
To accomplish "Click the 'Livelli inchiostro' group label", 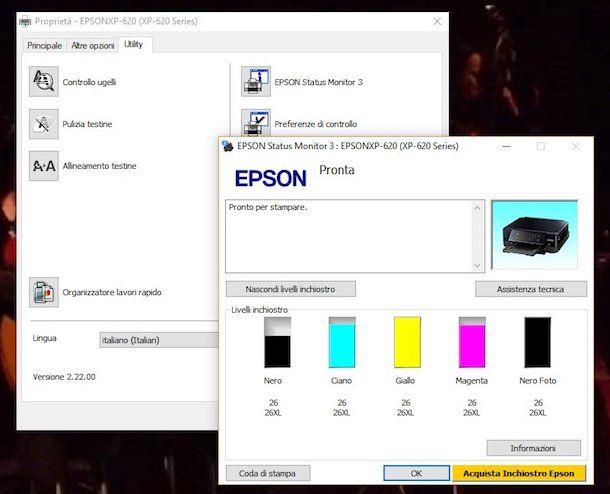I will 259,310.
